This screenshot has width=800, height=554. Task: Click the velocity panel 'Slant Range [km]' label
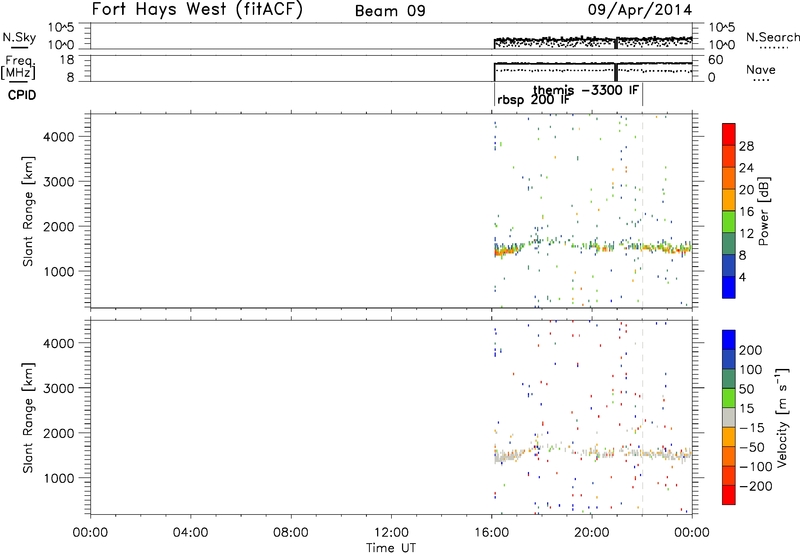click(28, 417)
